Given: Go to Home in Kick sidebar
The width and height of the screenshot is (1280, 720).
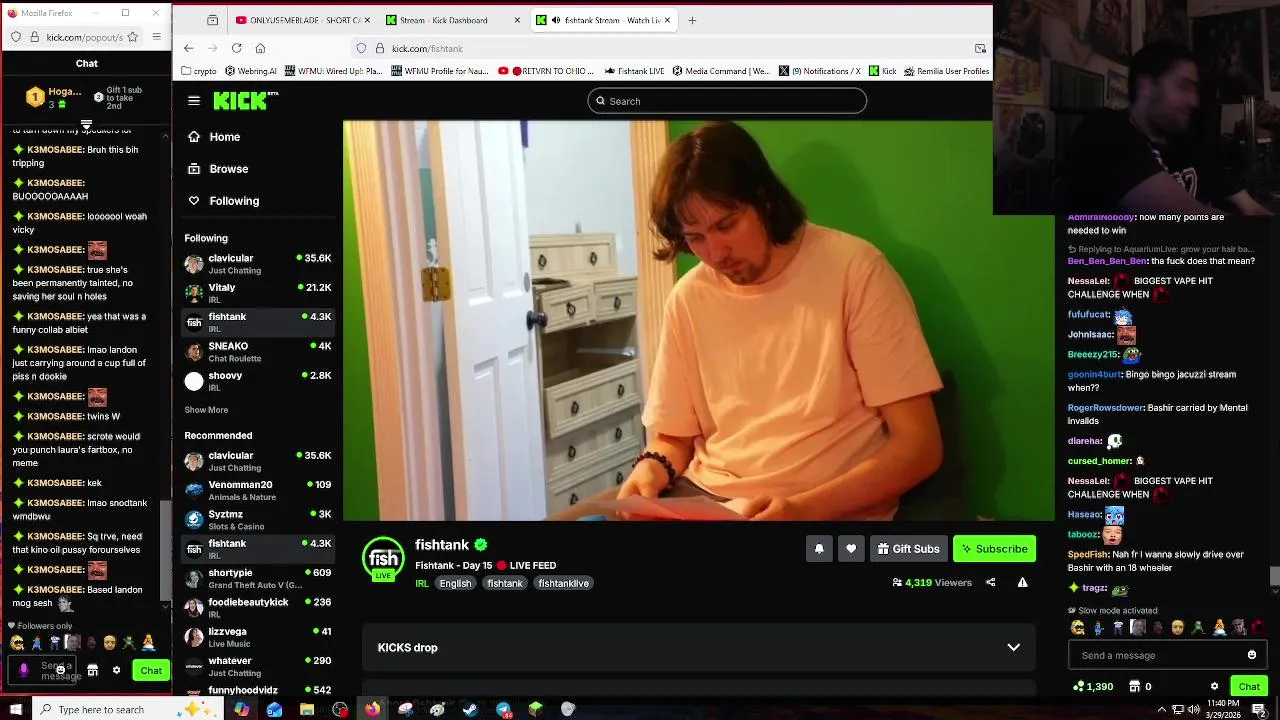Looking at the screenshot, I should click(x=215, y=137).
